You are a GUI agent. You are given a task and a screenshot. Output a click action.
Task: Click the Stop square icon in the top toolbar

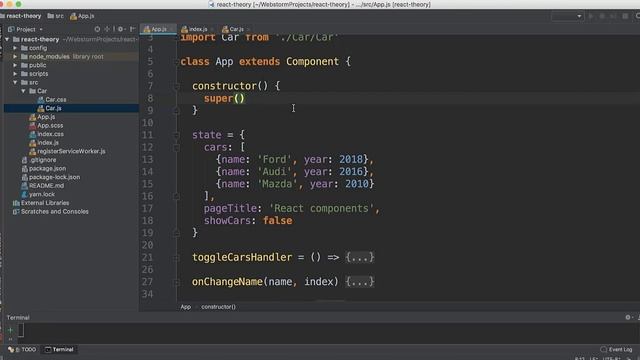pyautogui.click(x=625, y=16)
